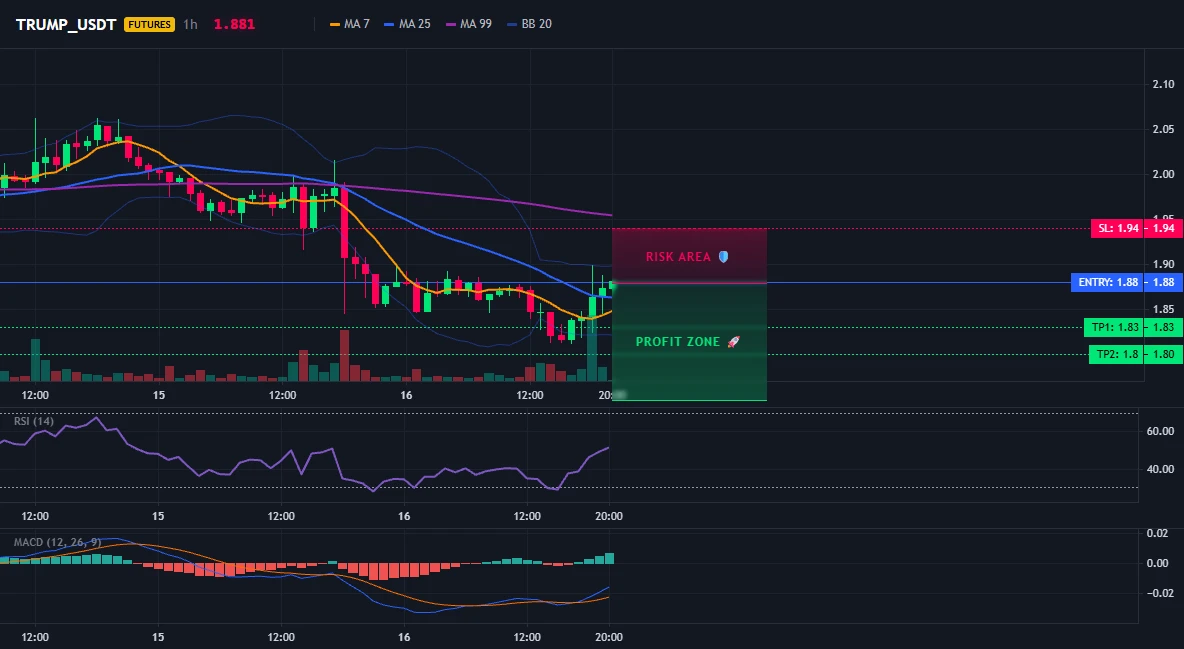Click 40.00 on the RSI axis
This screenshot has width=1184, height=649.
[x=1161, y=469]
